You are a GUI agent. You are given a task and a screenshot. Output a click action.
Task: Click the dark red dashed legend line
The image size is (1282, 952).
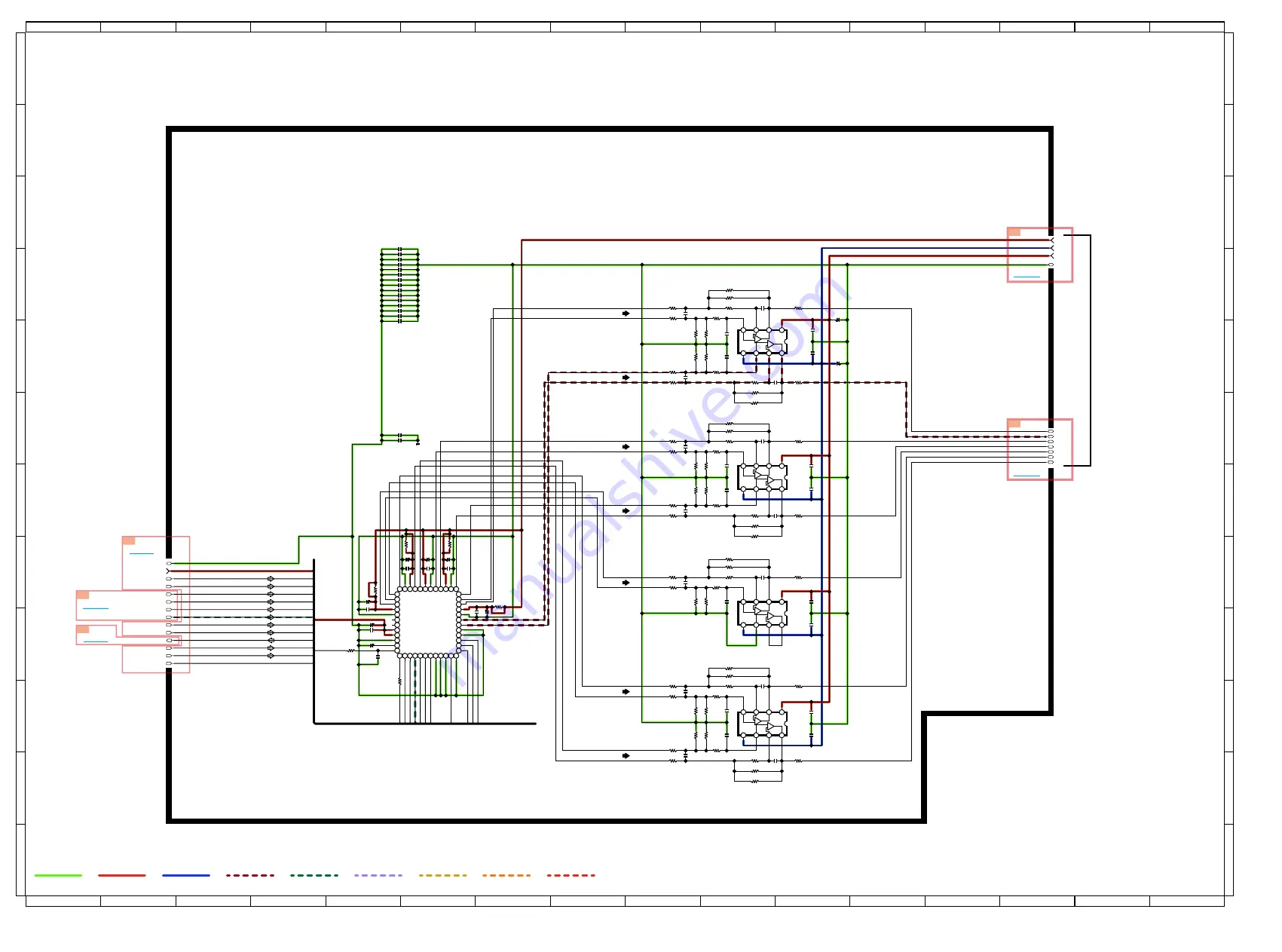[x=250, y=875]
